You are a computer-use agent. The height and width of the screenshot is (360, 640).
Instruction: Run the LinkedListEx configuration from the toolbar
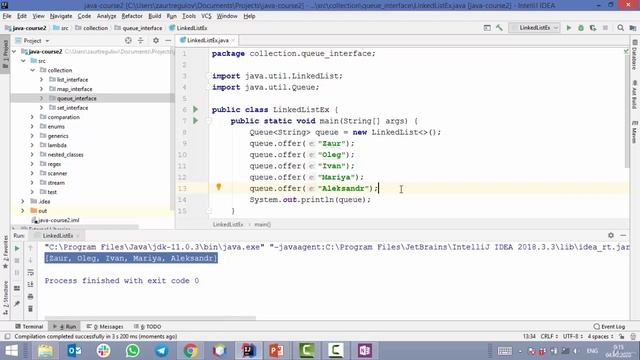[x=569, y=28]
